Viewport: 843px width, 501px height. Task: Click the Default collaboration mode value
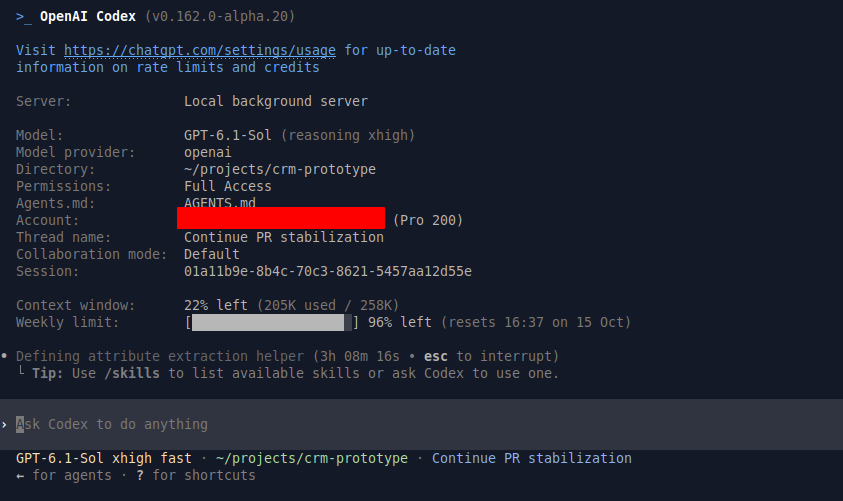[x=212, y=254]
